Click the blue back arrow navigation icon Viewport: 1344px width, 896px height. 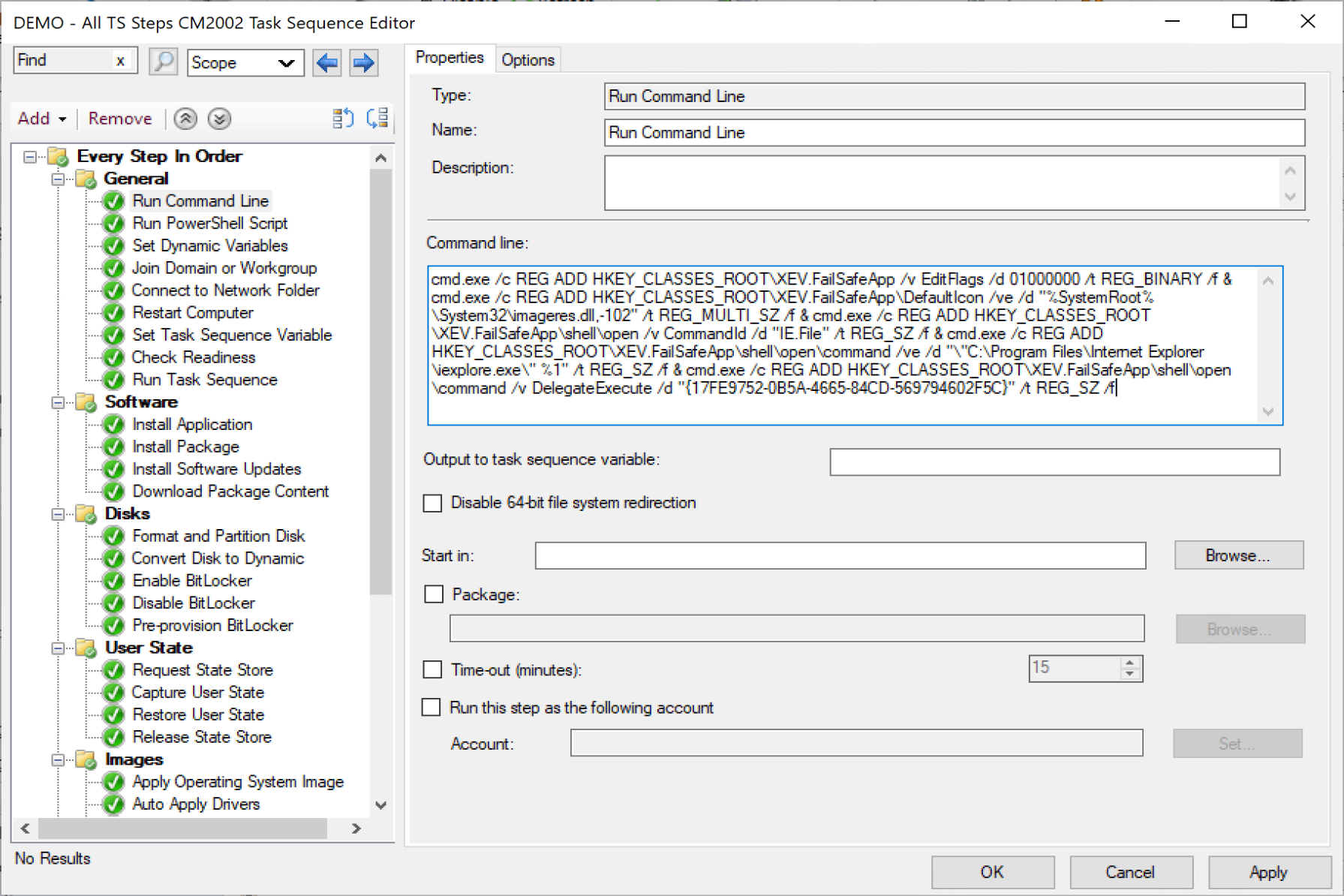[x=326, y=62]
